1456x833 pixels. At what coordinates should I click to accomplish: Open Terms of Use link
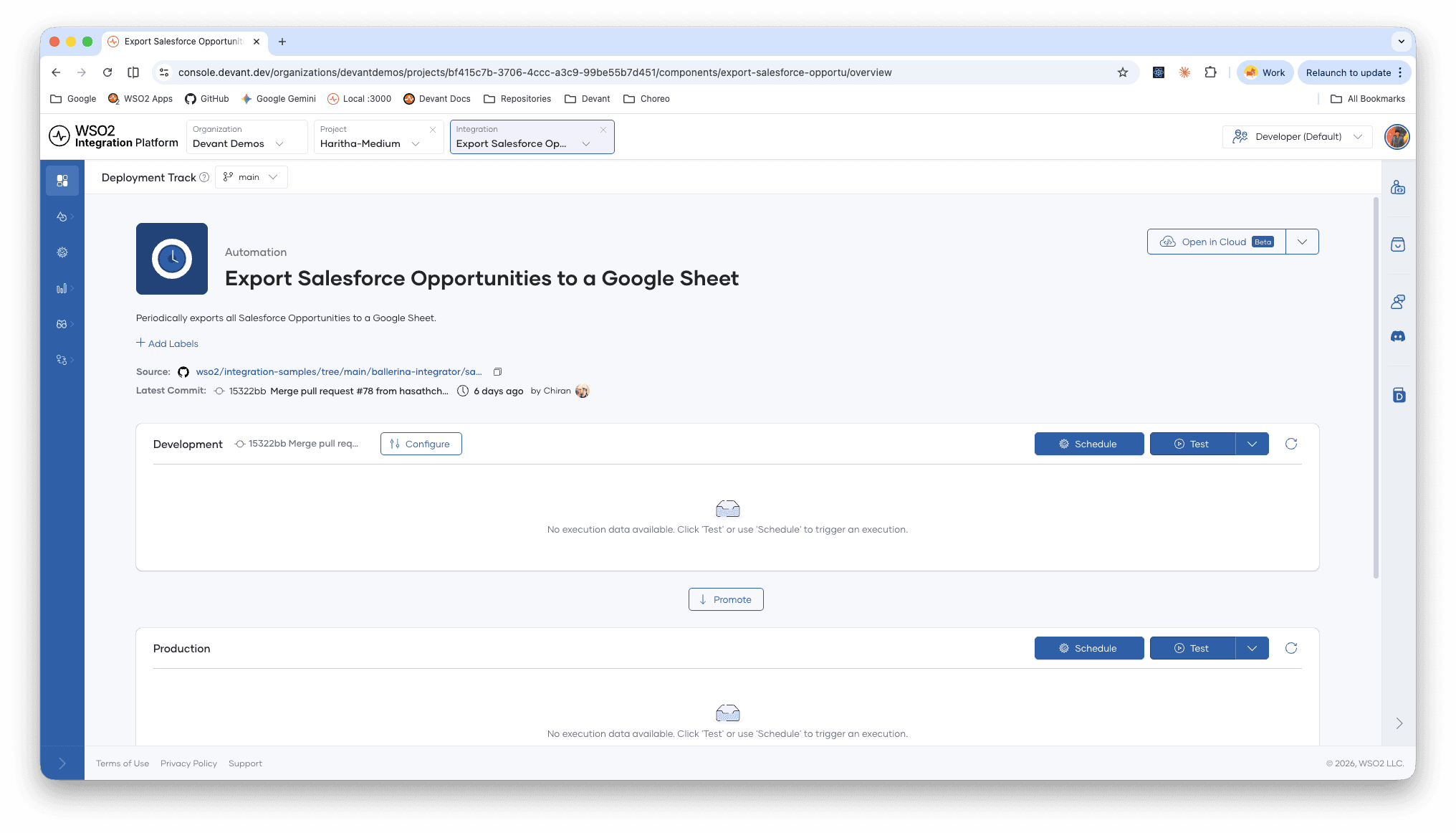123,763
